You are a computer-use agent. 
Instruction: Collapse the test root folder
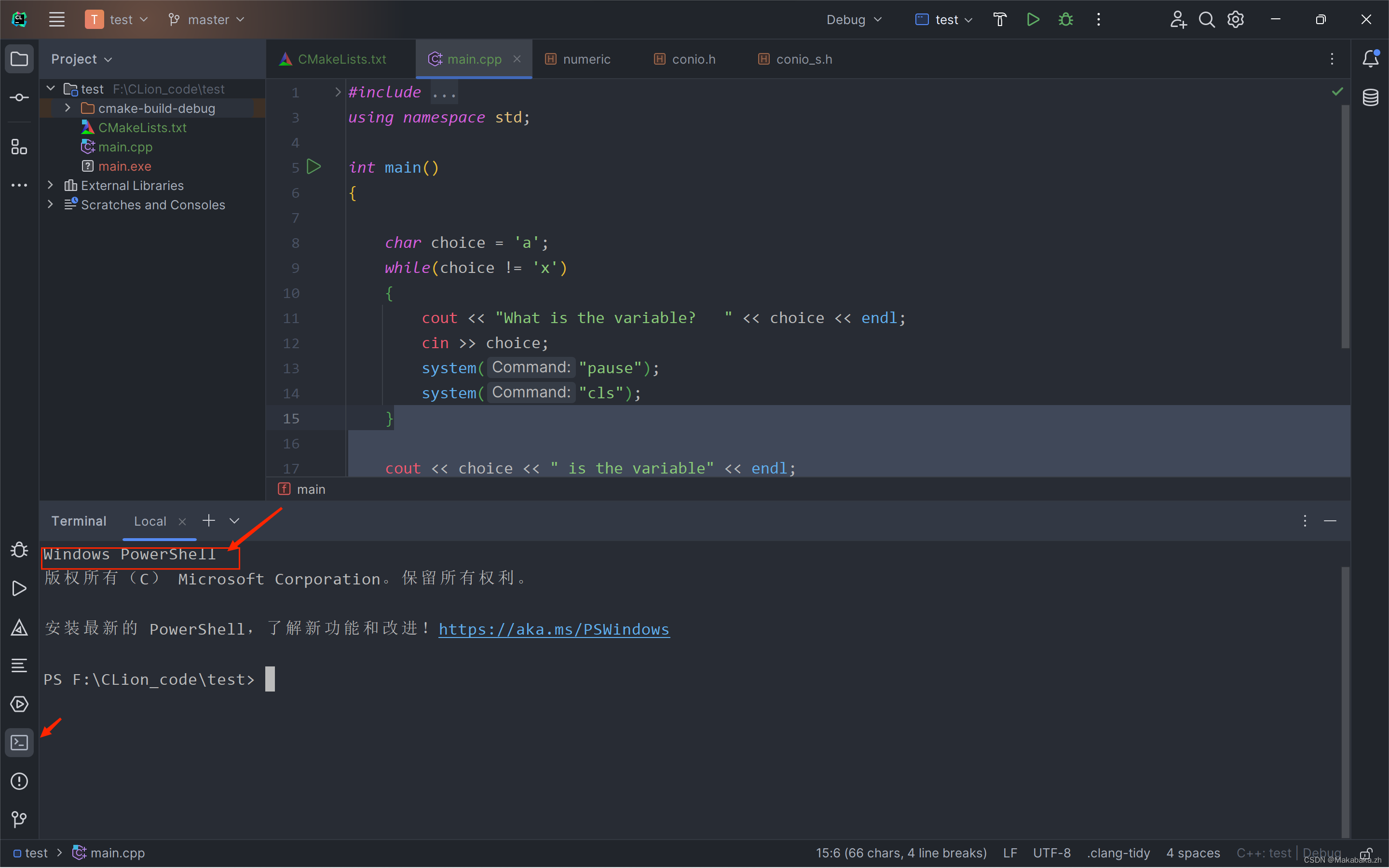(51, 88)
